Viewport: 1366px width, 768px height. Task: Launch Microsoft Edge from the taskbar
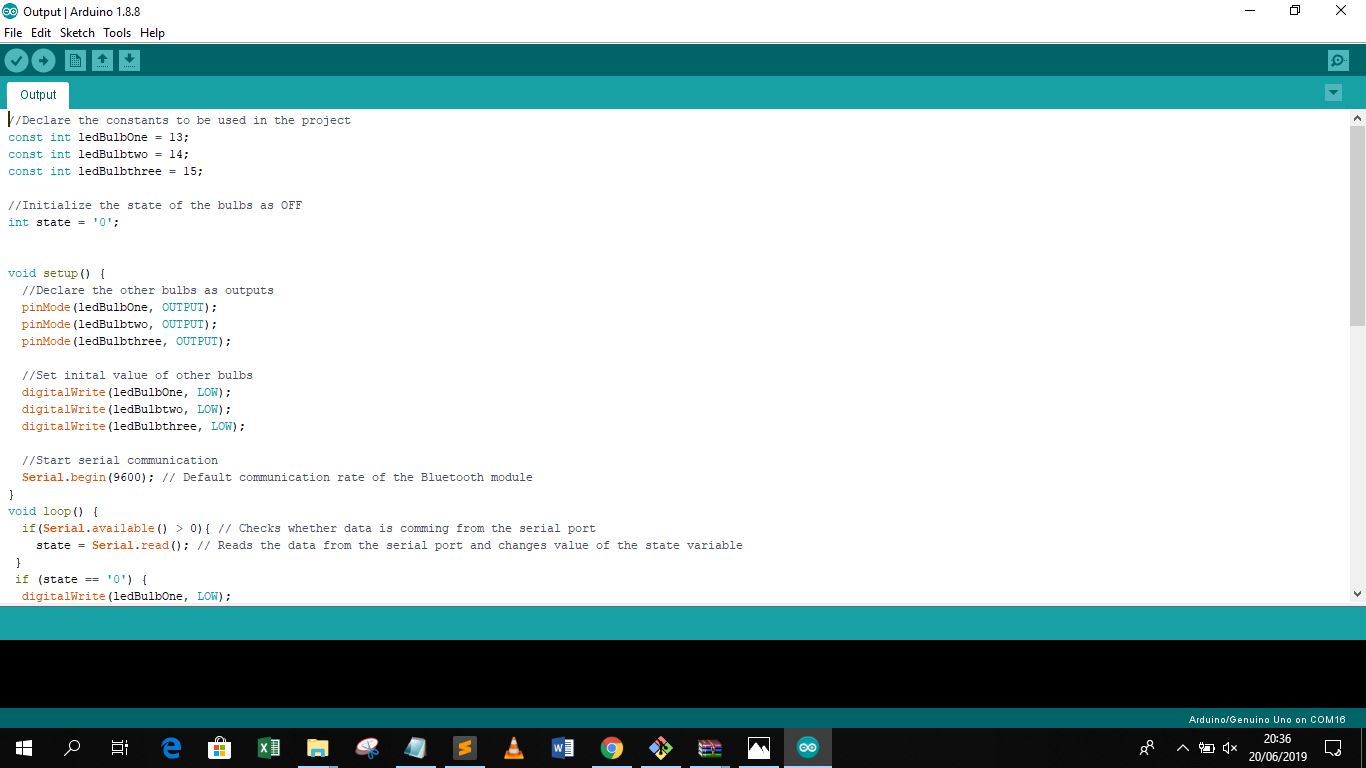171,748
